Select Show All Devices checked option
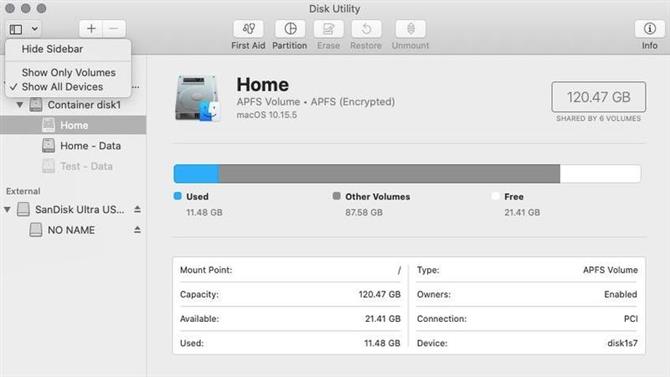This screenshot has width=670, height=377. [62, 87]
